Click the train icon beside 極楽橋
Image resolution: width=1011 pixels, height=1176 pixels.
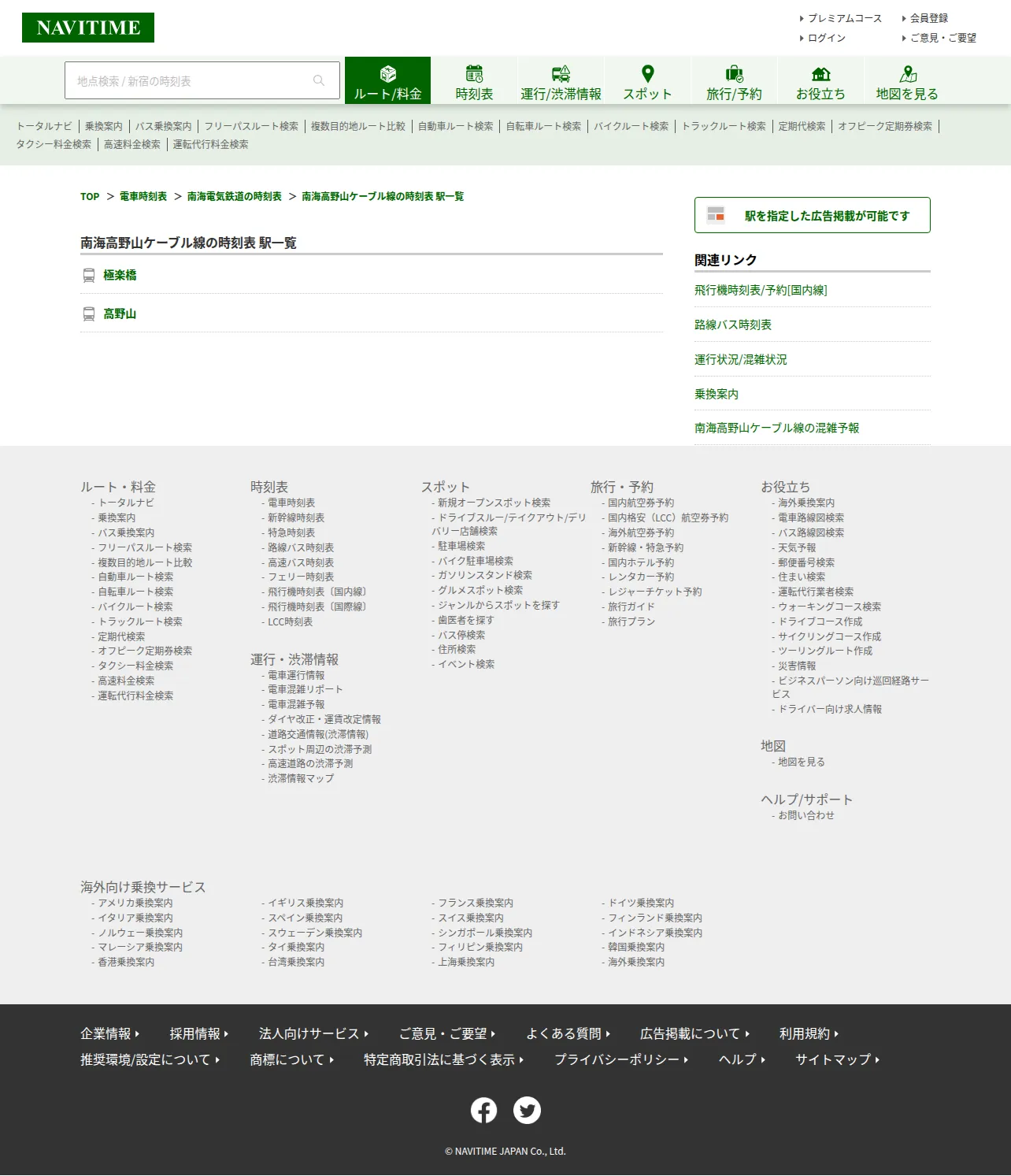(89, 276)
